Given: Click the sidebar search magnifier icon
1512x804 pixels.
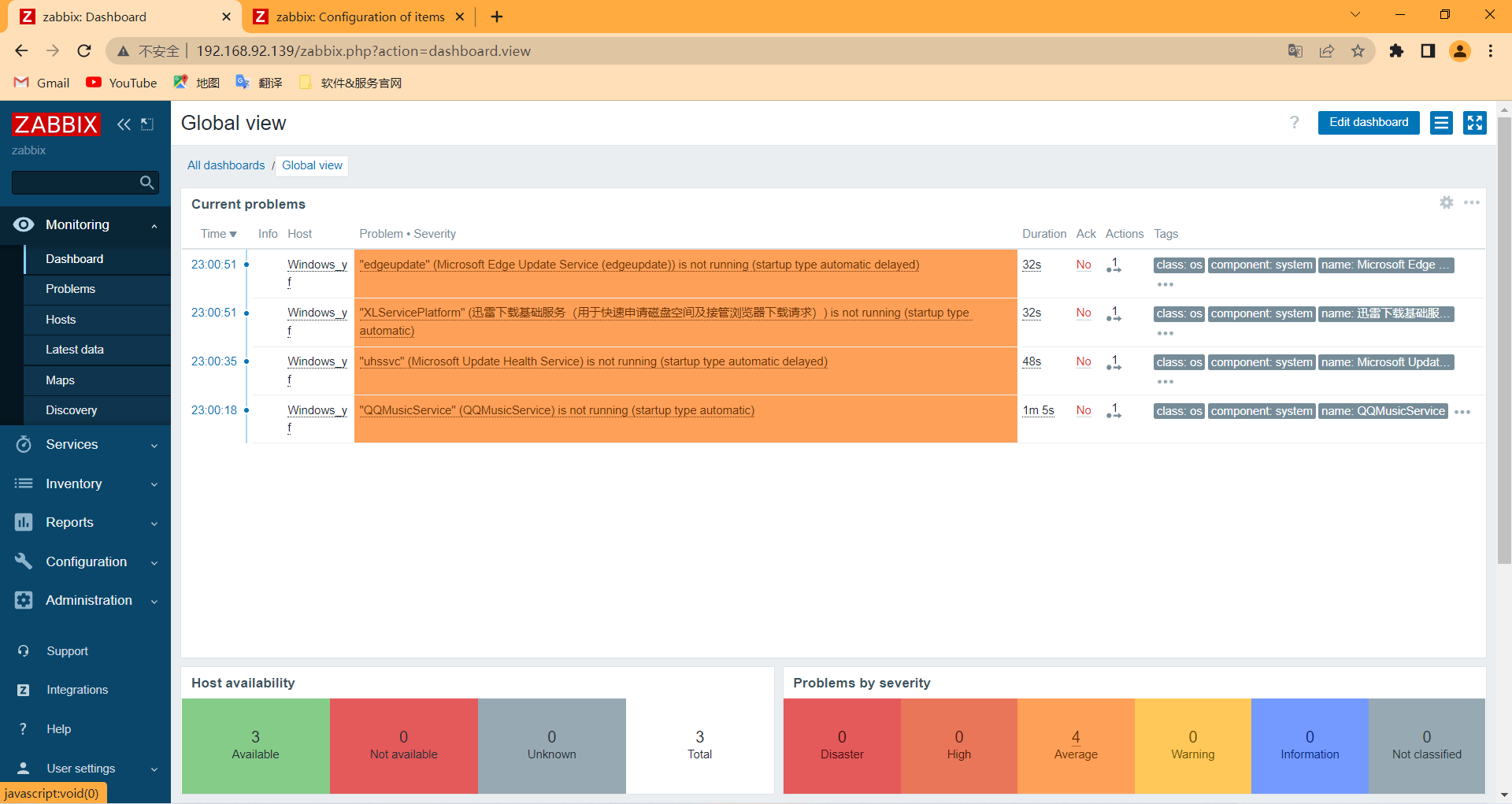Looking at the screenshot, I should point(146,183).
